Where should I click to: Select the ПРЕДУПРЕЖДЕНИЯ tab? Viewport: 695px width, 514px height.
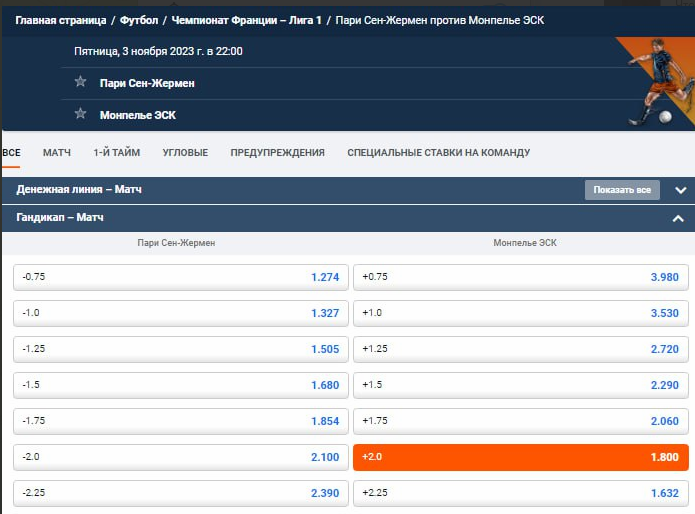[277, 152]
